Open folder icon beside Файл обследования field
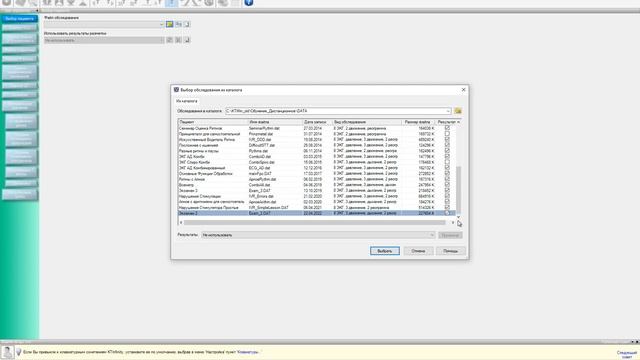This screenshot has width=640, height=360. (x=169, y=24)
